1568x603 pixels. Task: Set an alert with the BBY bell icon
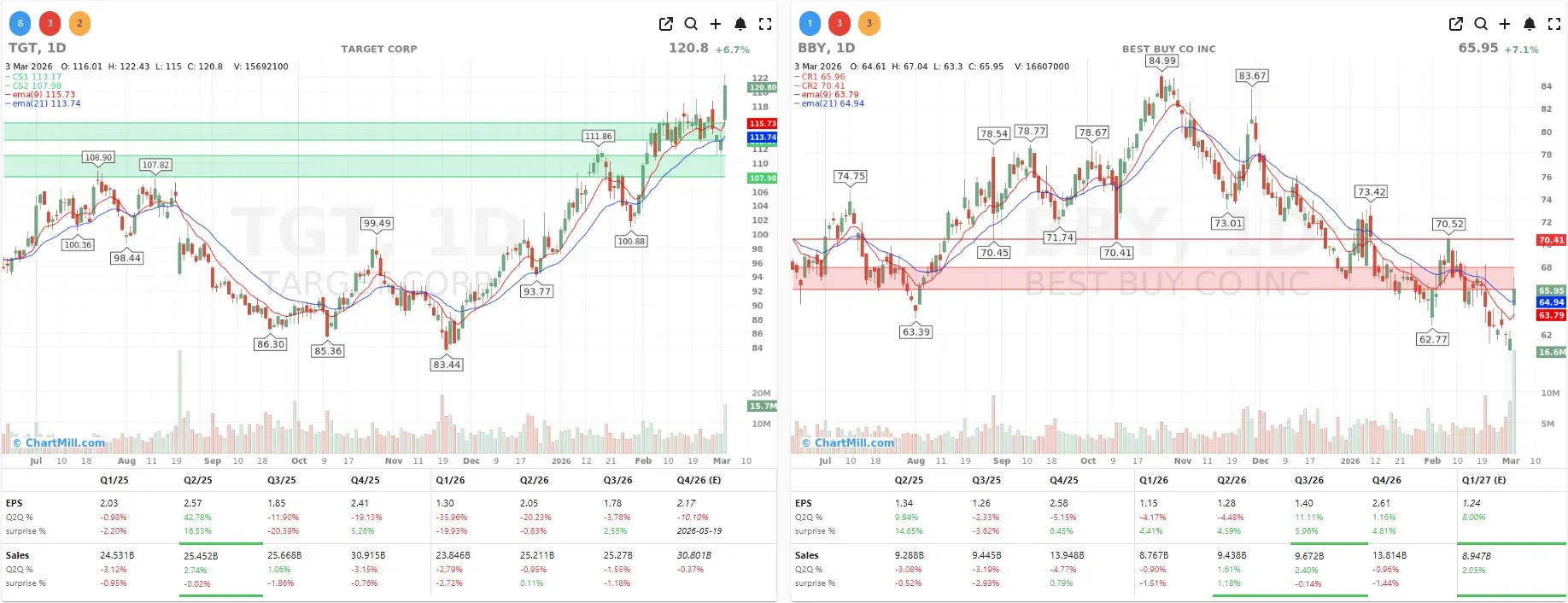tap(1530, 24)
